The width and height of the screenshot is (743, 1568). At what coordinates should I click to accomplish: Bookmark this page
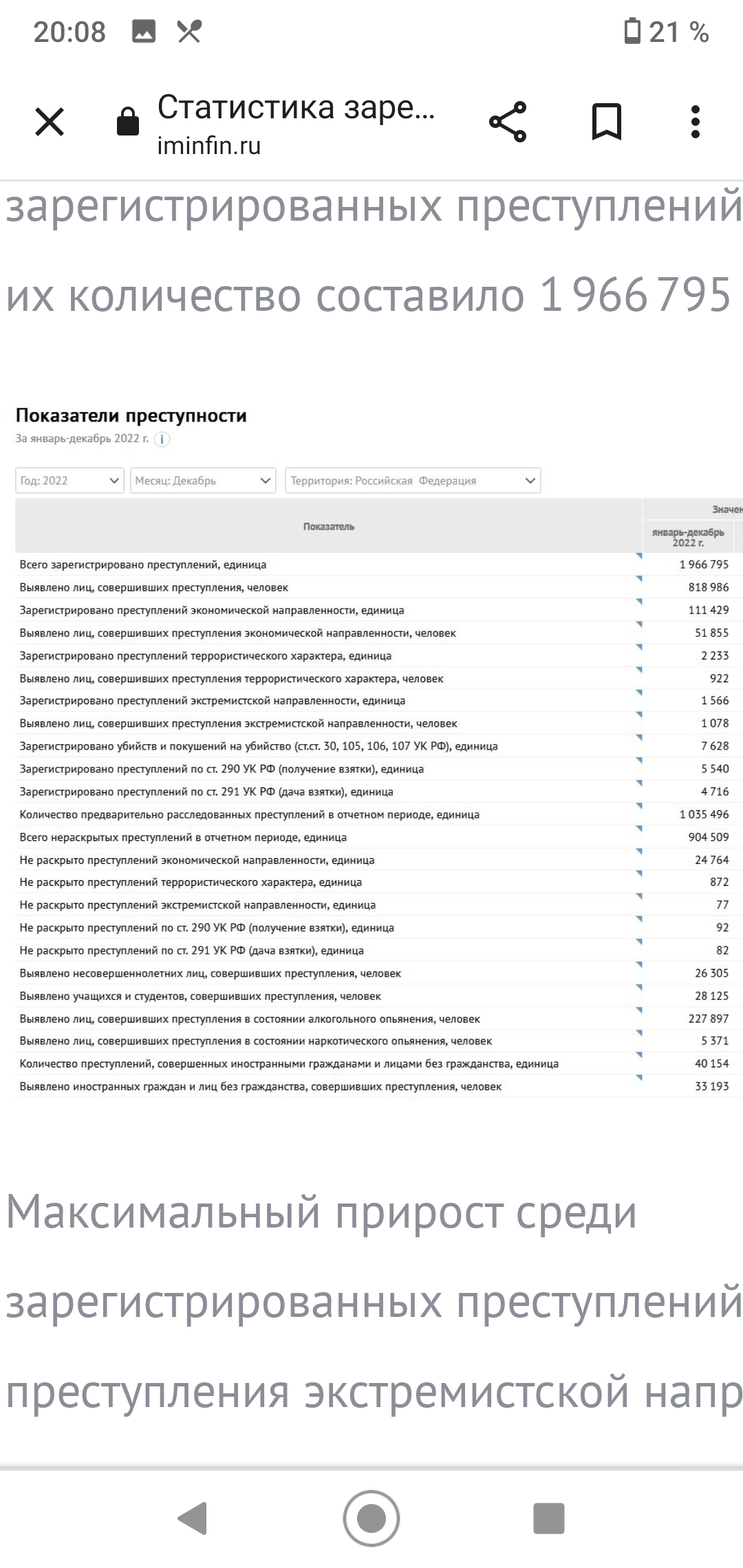pos(607,122)
